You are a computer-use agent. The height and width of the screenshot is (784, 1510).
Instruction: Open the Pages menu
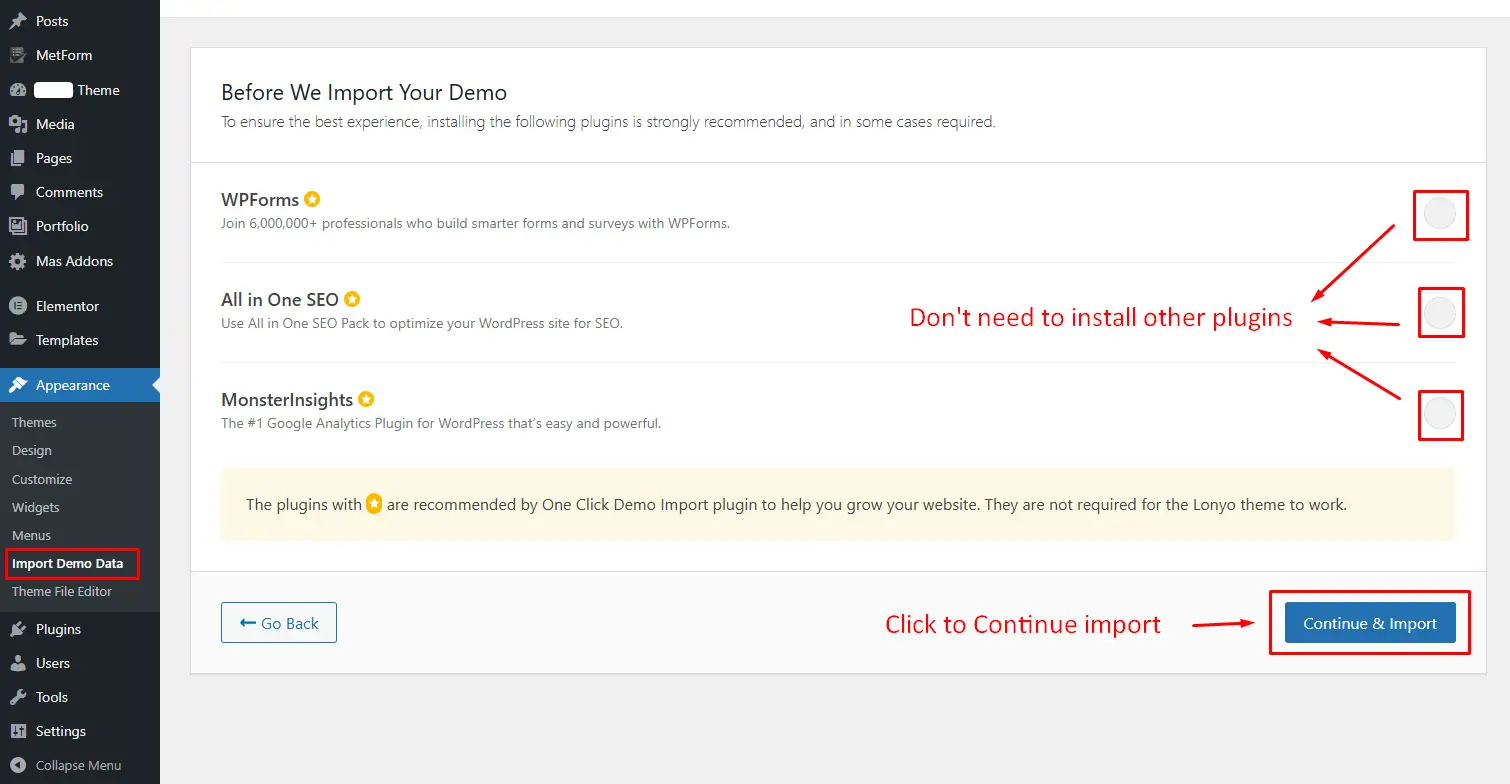coord(80,158)
